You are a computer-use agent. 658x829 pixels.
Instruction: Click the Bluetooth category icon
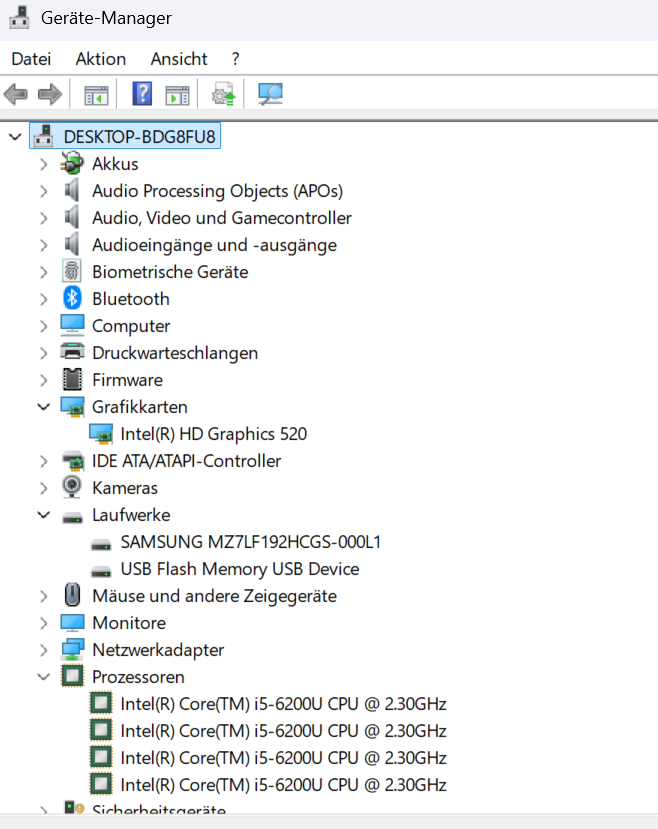pyautogui.click(x=72, y=298)
